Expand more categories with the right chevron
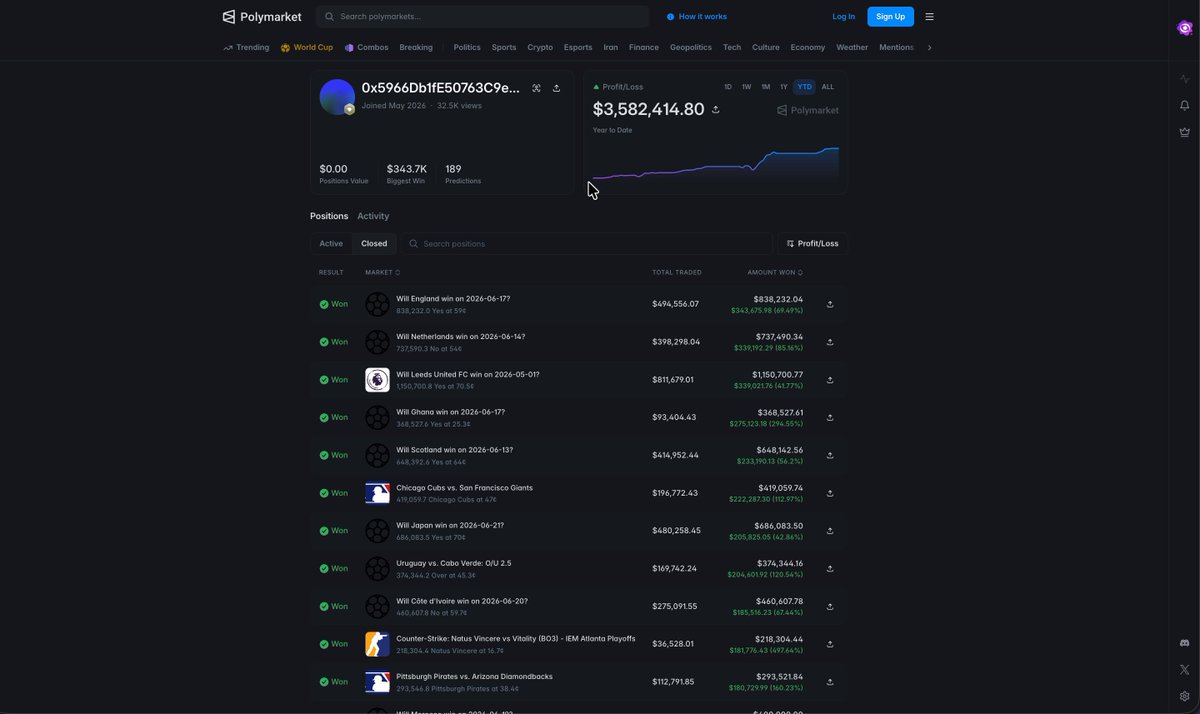The width and height of the screenshot is (1200, 714). point(930,47)
